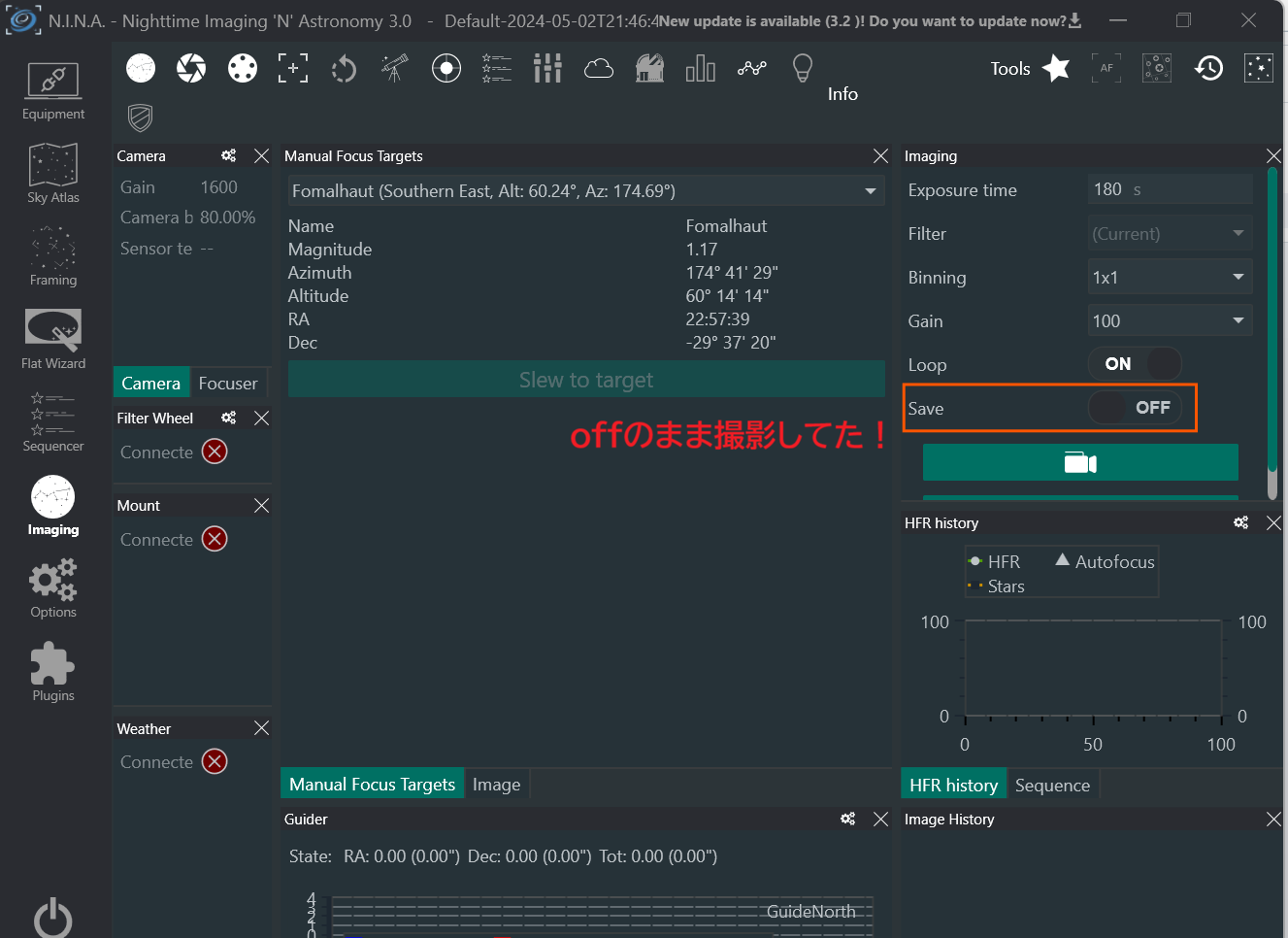Select the Imaging section in the sidebar
Viewport: 1288px width, 938px height.
[53, 505]
